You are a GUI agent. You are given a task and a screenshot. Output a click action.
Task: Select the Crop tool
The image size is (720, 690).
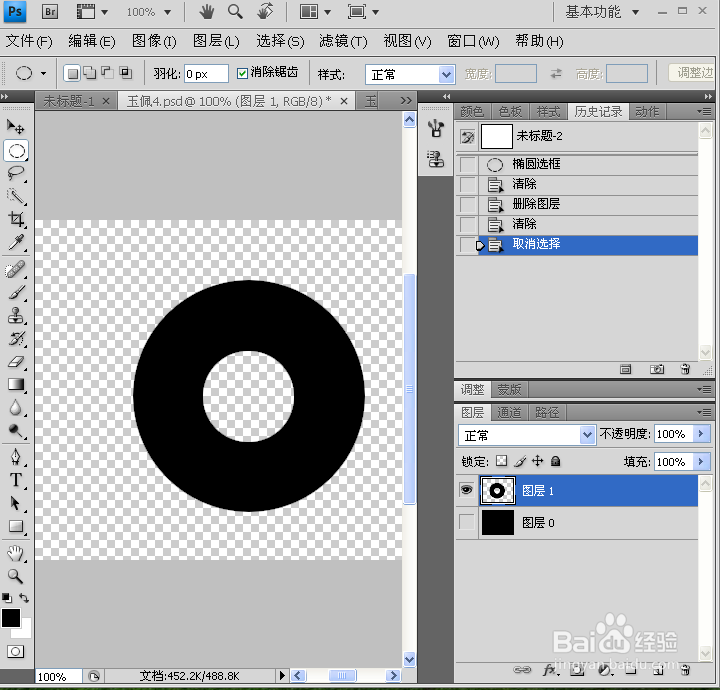tap(16, 219)
